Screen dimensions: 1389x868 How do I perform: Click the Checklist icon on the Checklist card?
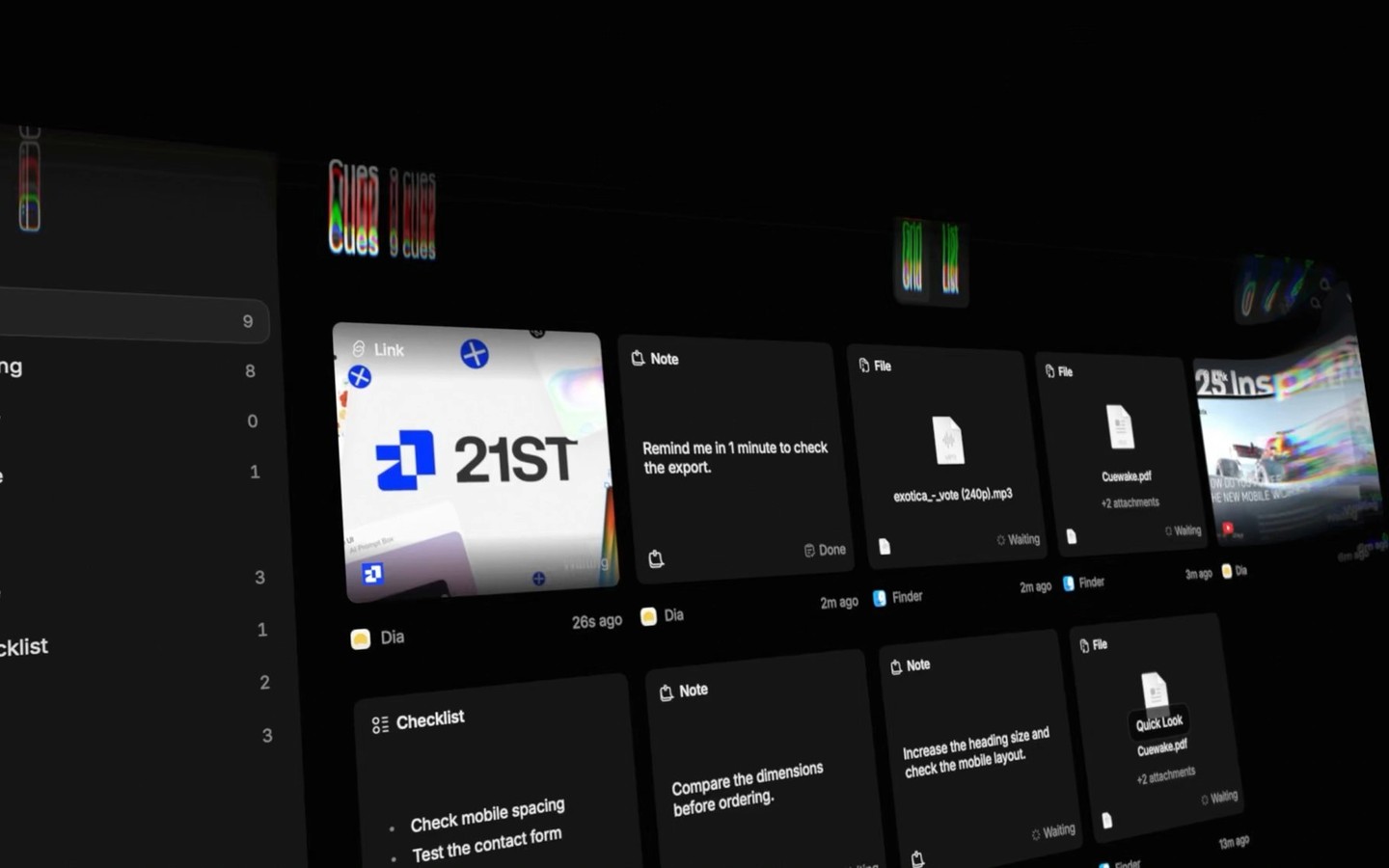380,724
